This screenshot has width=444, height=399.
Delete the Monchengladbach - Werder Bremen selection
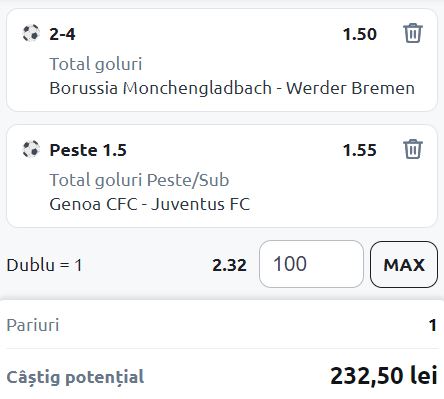pyautogui.click(x=413, y=33)
